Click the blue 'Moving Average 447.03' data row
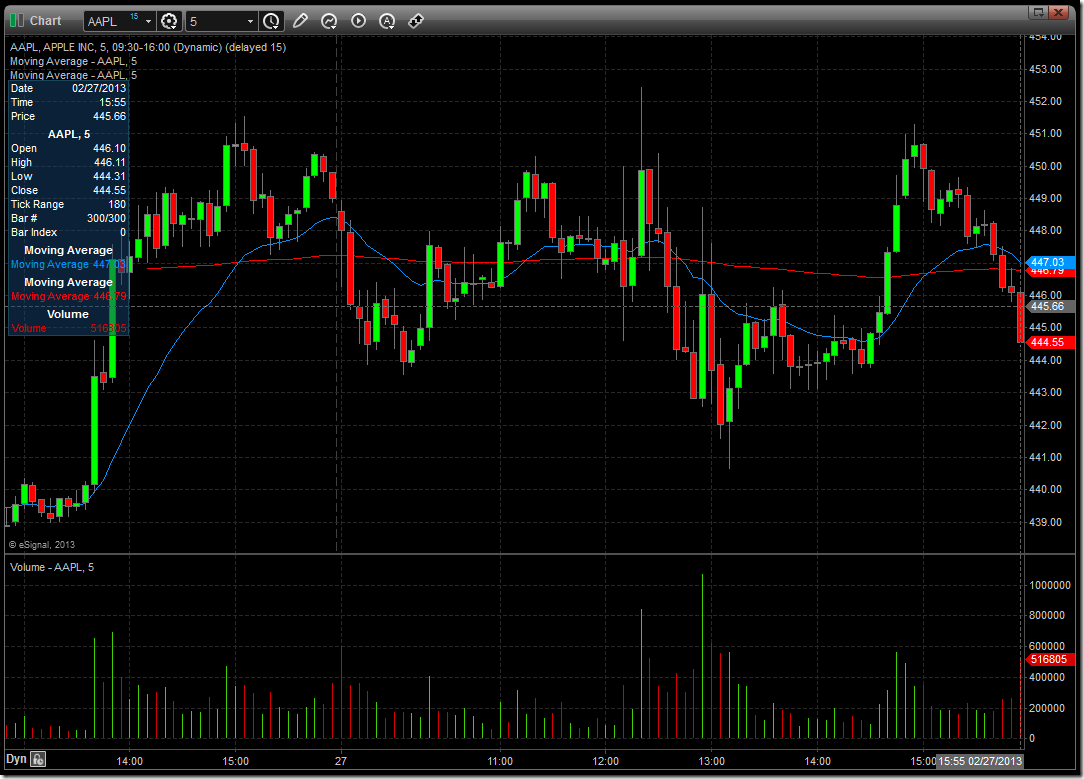The width and height of the screenshot is (1084, 779). click(x=68, y=264)
